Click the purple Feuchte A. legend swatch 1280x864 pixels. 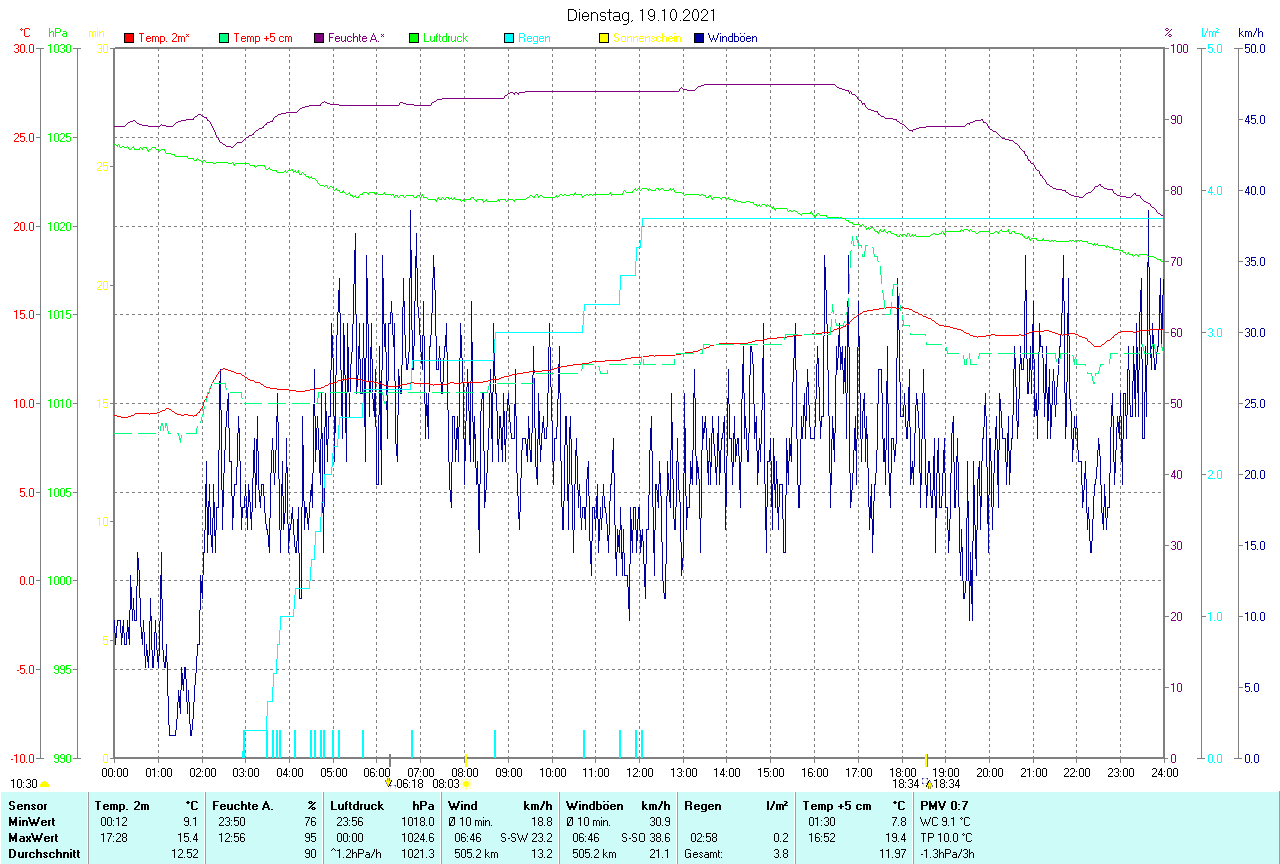click(x=319, y=38)
